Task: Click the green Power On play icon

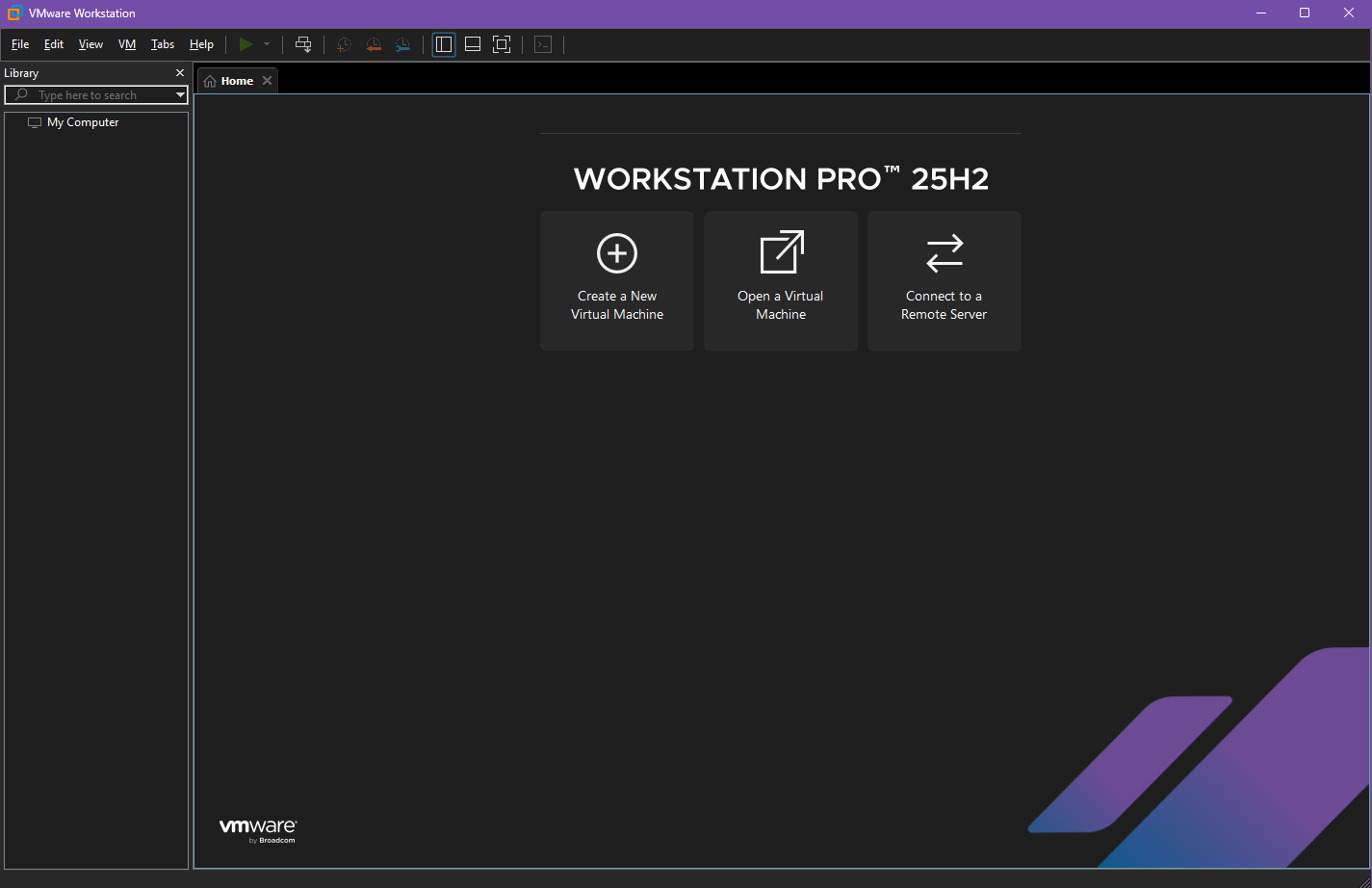Action: click(246, 44)
